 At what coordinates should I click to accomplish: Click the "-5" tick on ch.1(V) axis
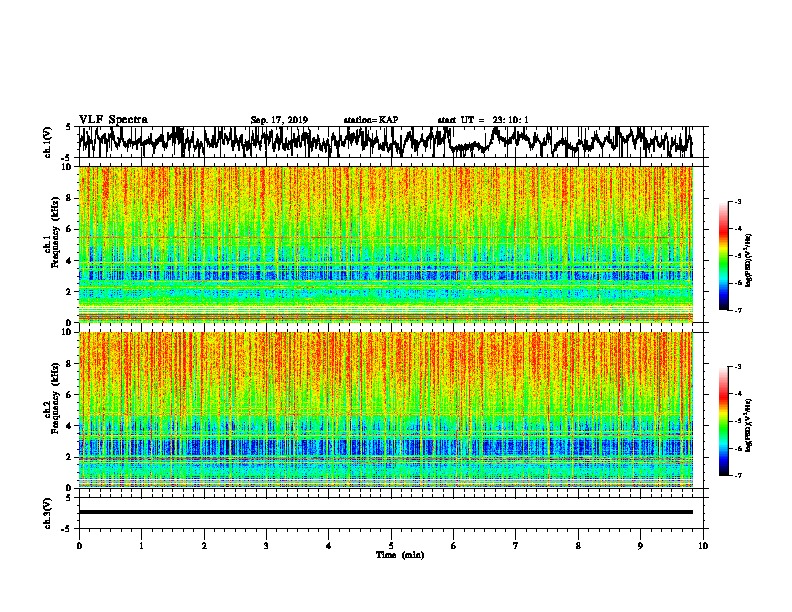[68, 157]
